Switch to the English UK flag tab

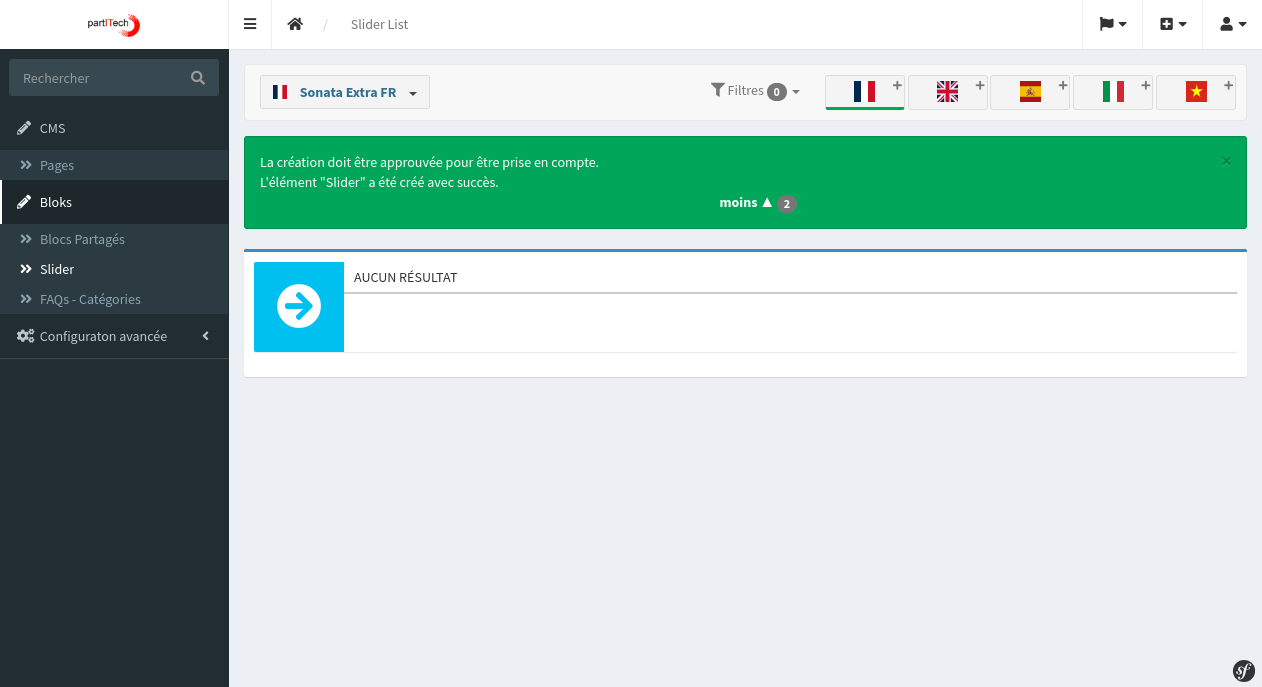(946, 92)
